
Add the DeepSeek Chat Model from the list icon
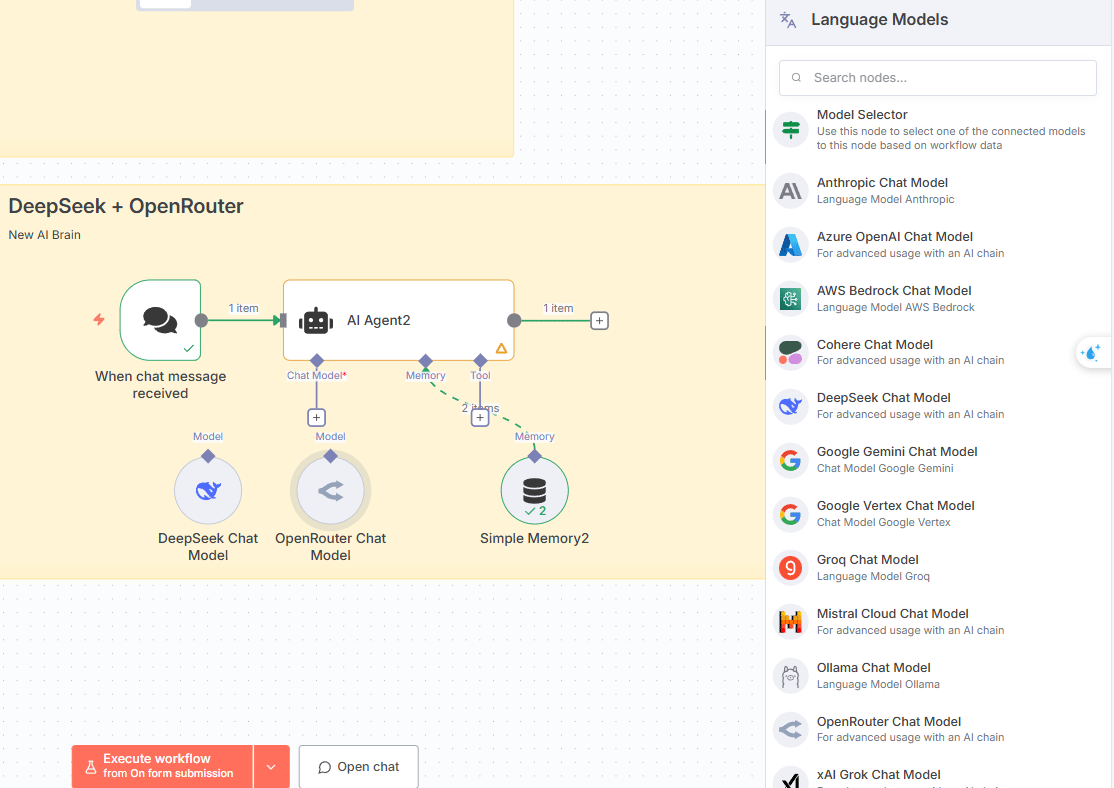click(791, 406)
